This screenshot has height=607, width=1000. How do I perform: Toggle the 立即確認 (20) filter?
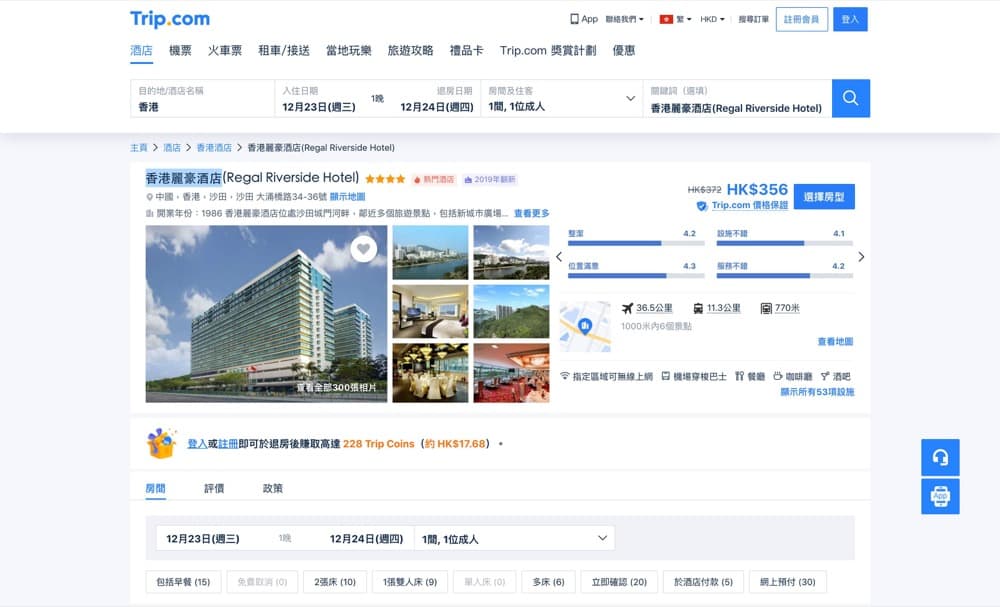tap(619, 582)
